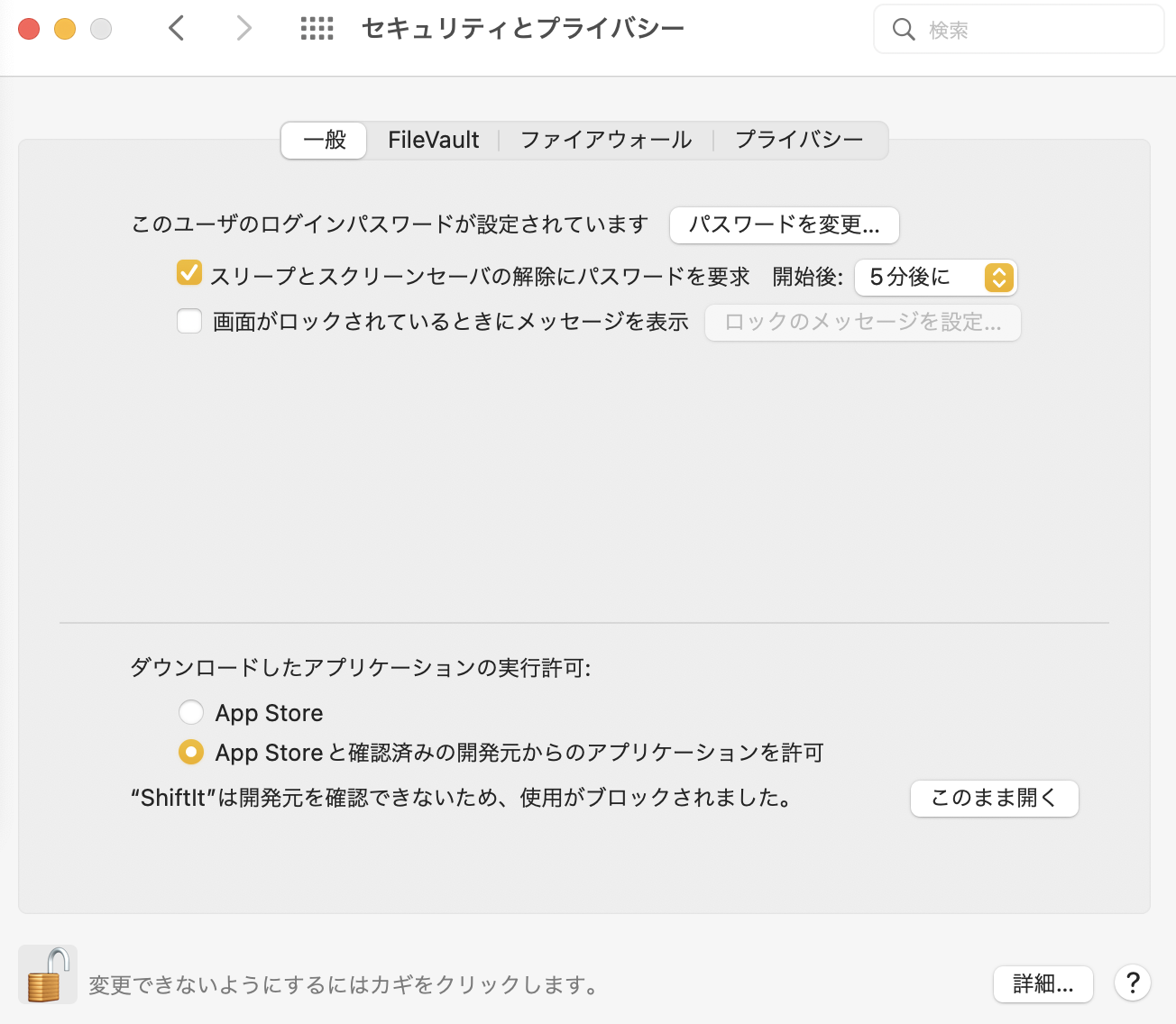Uncheck the sleep/screensaver password requirement checkbox
Screen dimensions: 1176x1024
pyautogui.click(x=189, y=273)
